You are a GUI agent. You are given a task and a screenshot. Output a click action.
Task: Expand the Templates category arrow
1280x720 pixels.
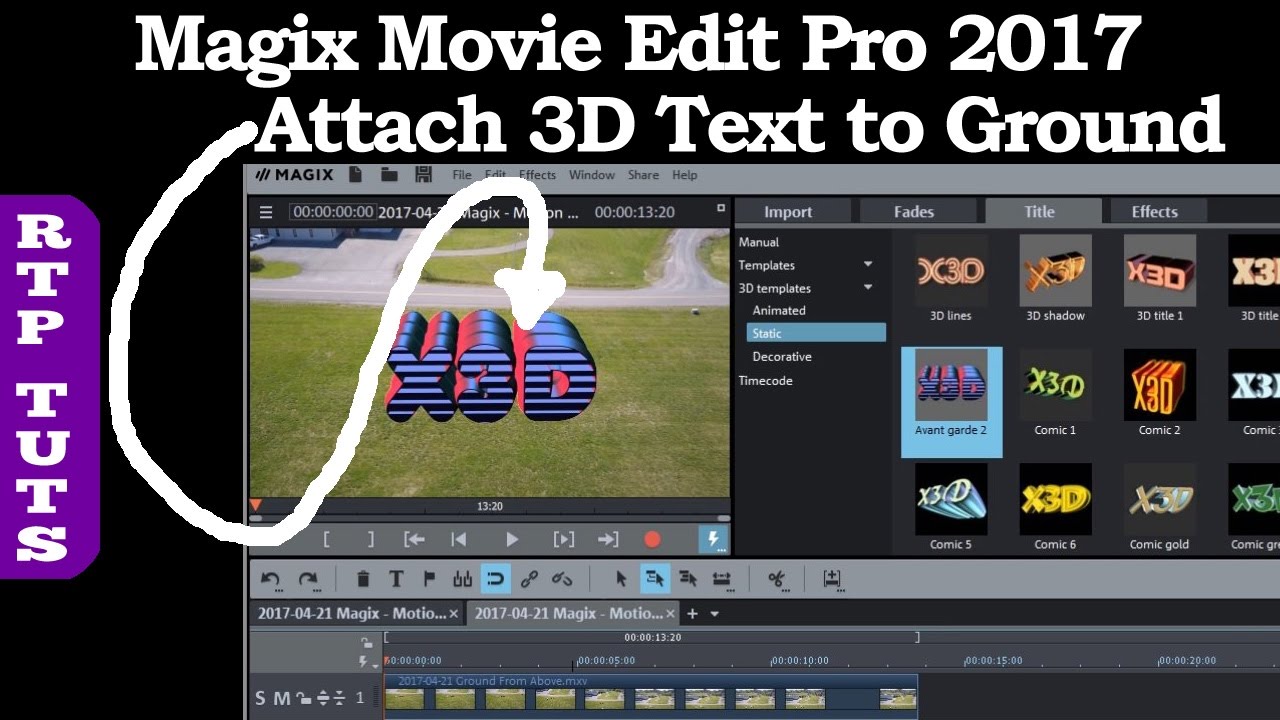pos(868,265)
